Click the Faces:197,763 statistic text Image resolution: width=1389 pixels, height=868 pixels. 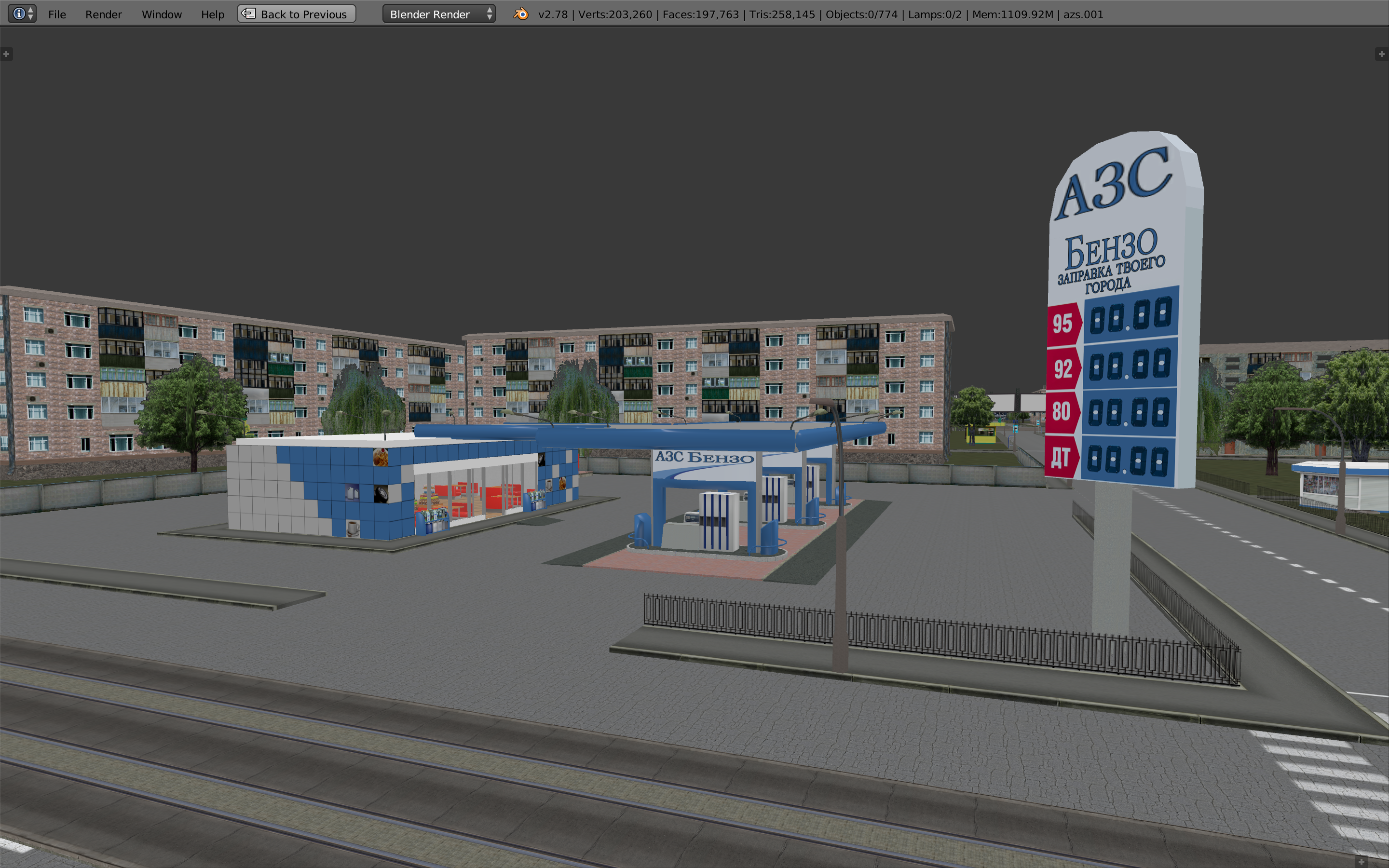click(700, 14)
